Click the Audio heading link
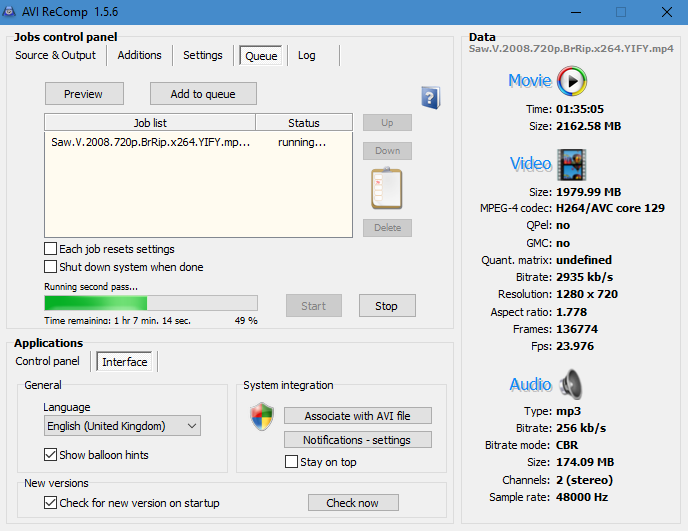688x531 pixels. coord(530,384)
